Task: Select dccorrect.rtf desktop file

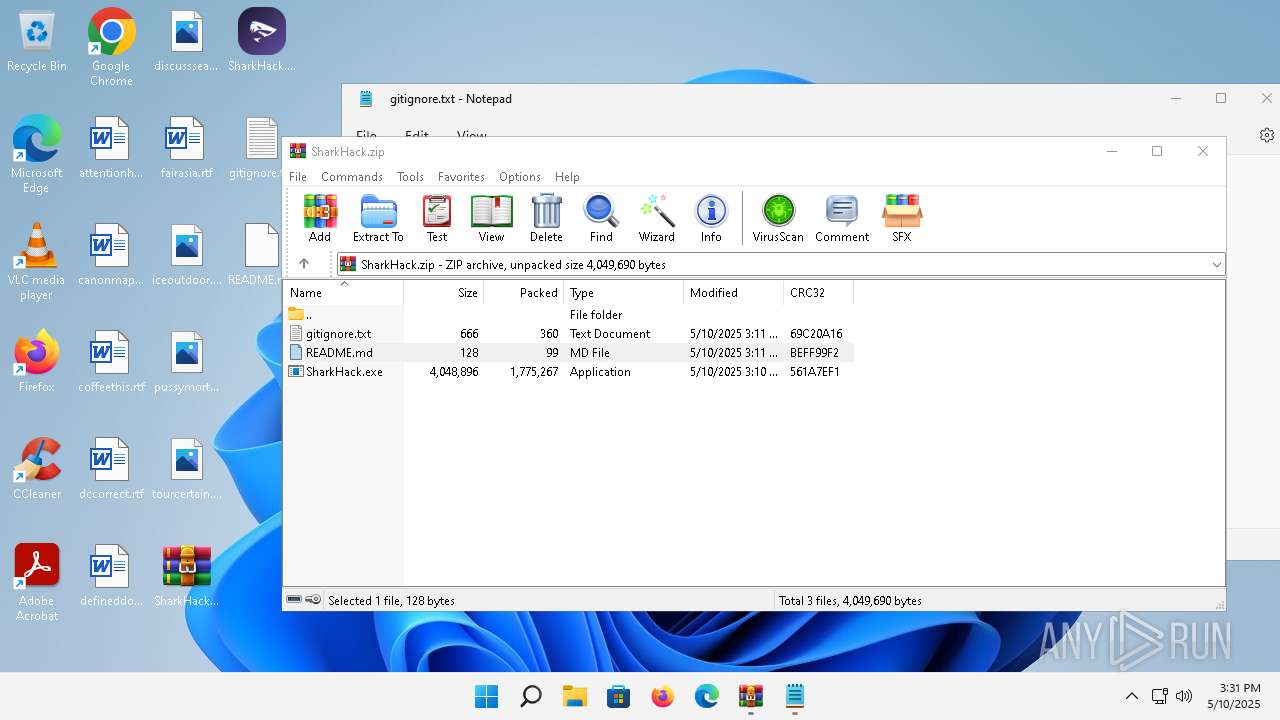Action: [x=111, y=470]
